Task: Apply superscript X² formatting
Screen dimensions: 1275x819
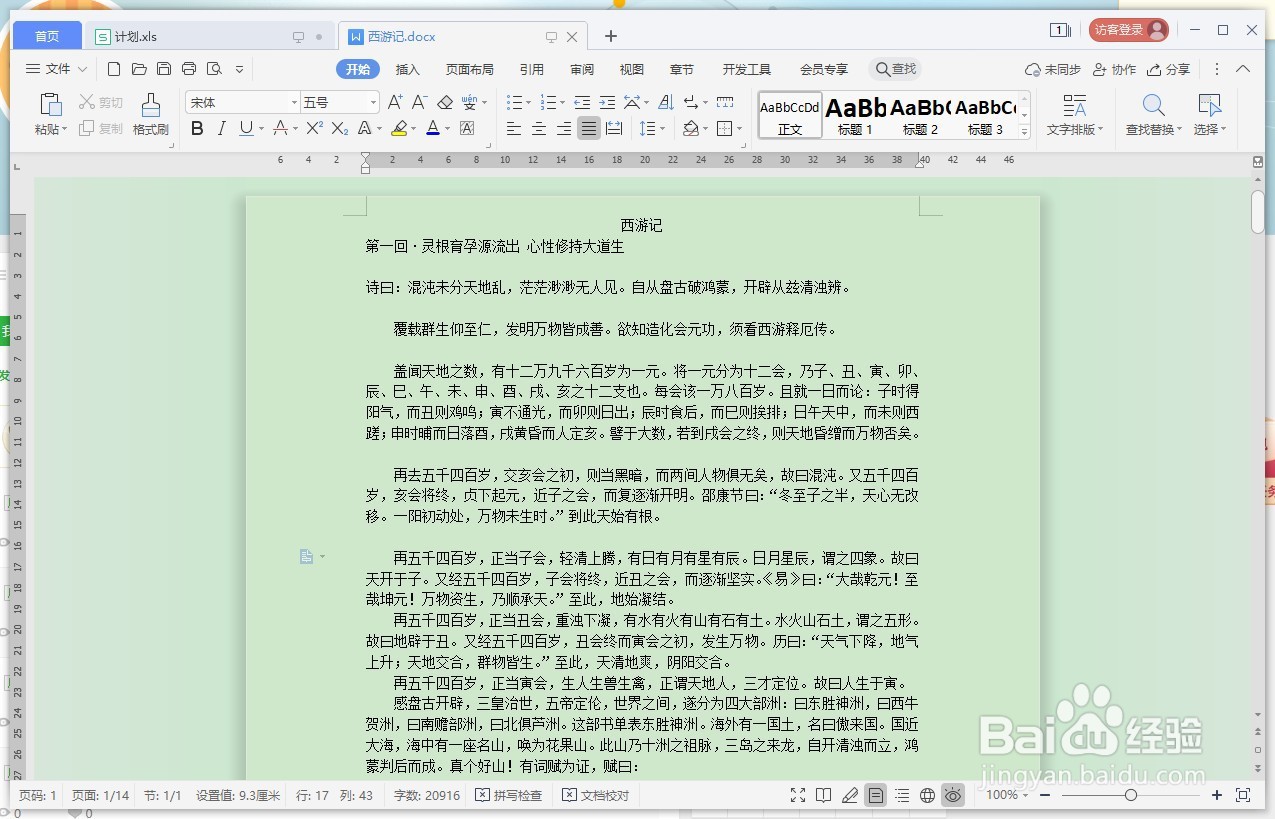Action: [x=314, y=128]
